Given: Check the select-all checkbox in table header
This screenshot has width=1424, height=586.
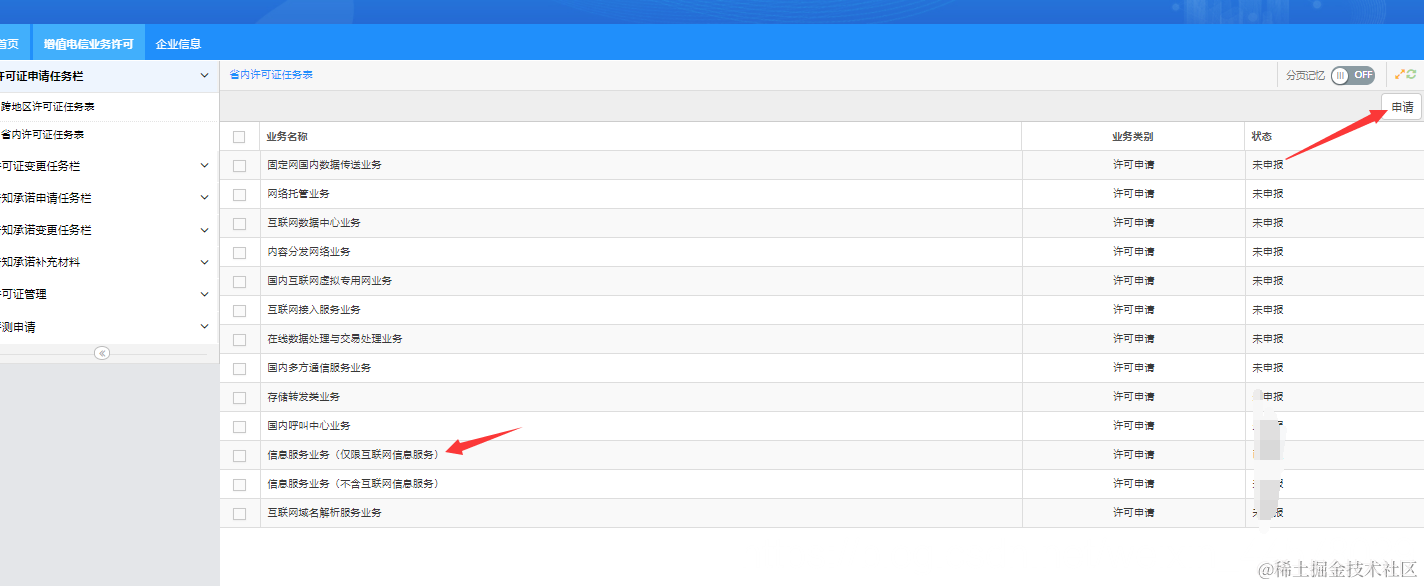Looking at the screenshot, I should coord(239,137).
